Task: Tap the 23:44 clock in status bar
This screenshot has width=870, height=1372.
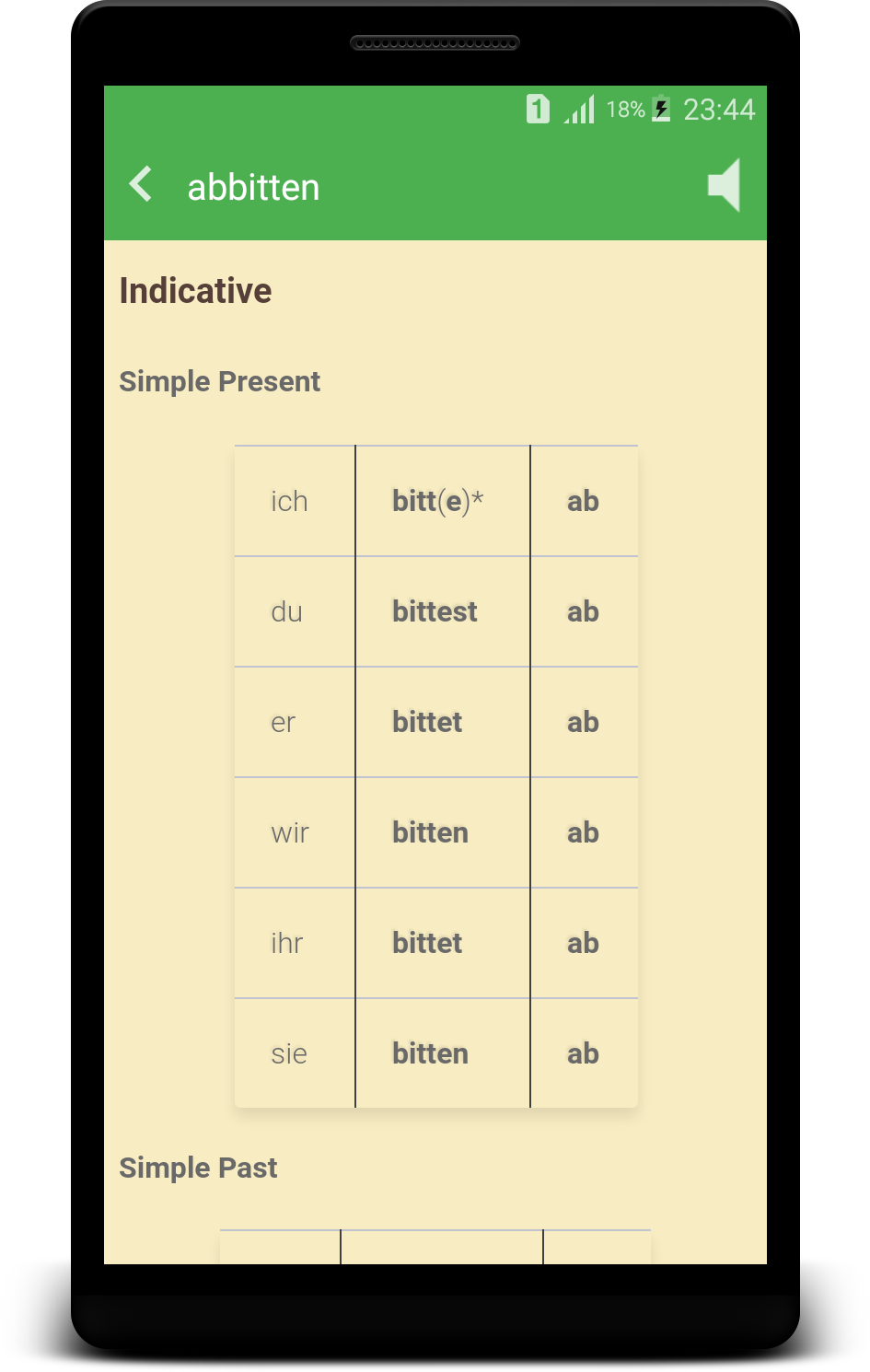Action: tap(719, 110)
